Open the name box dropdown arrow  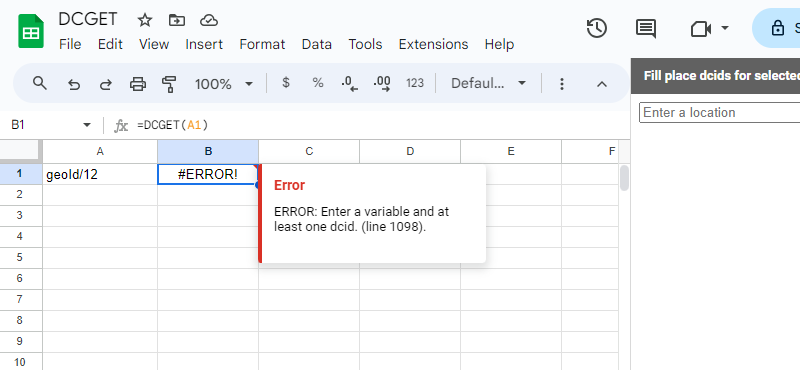pyautogui.click(x=87, y=125)
